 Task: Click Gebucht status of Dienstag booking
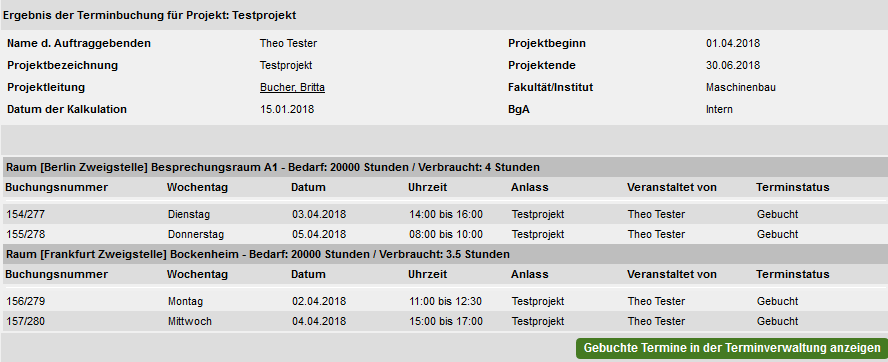pos(777,215)
